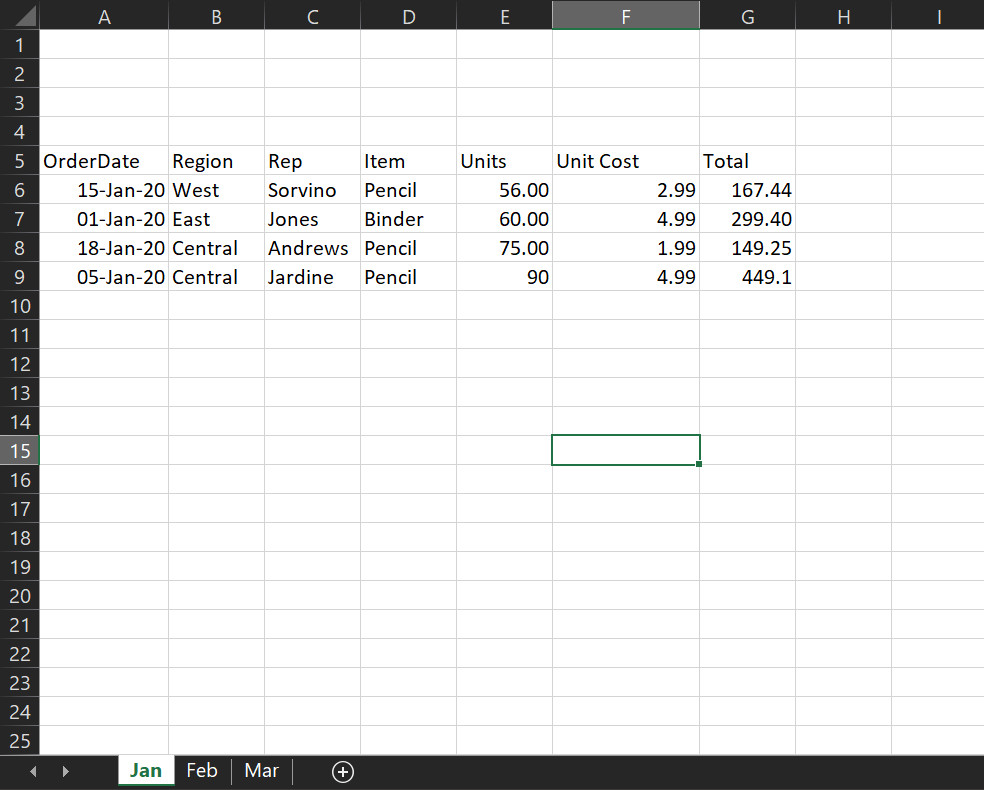Click the 15-Jan-20 date cell
The image size is (984, 790).
pos(104,190)
